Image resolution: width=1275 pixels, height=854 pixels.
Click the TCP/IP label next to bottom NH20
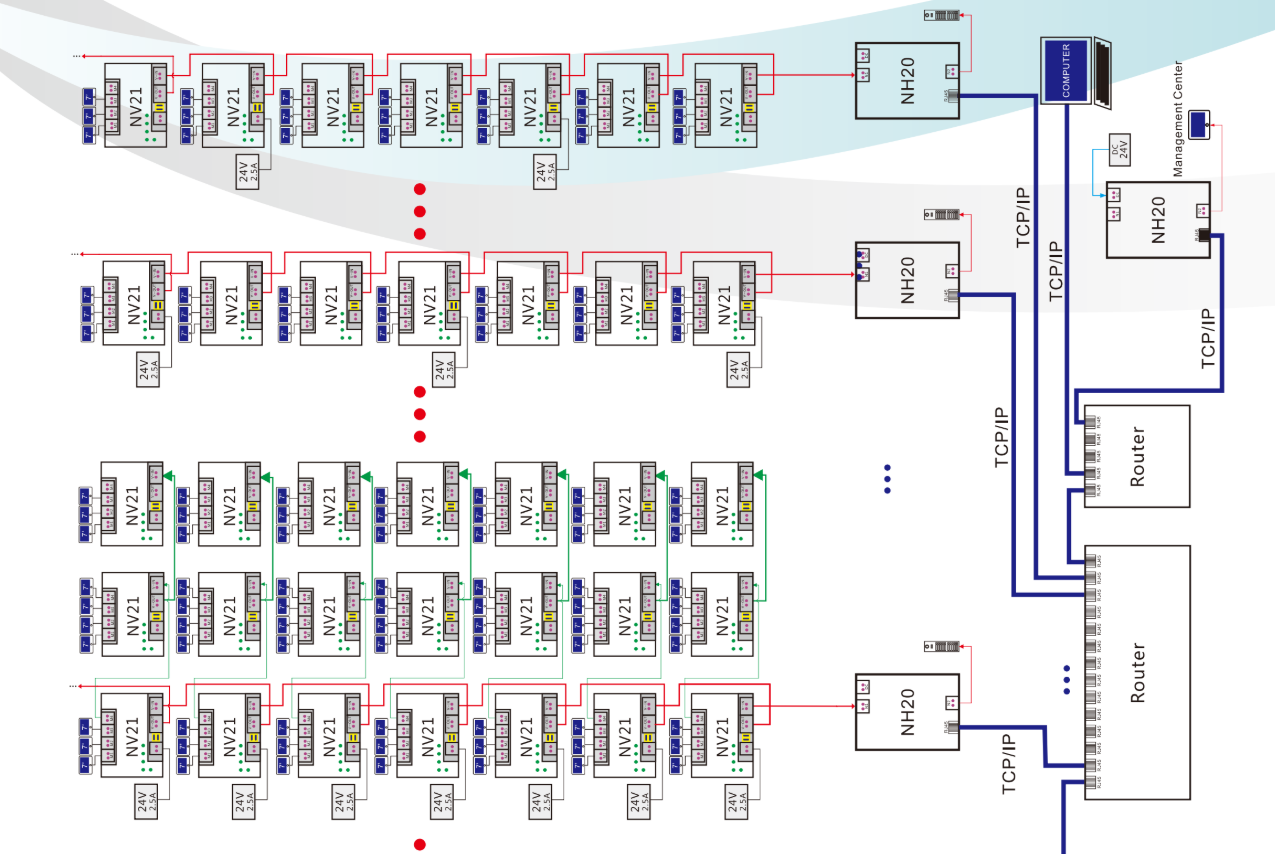(x=1010, y=765)
